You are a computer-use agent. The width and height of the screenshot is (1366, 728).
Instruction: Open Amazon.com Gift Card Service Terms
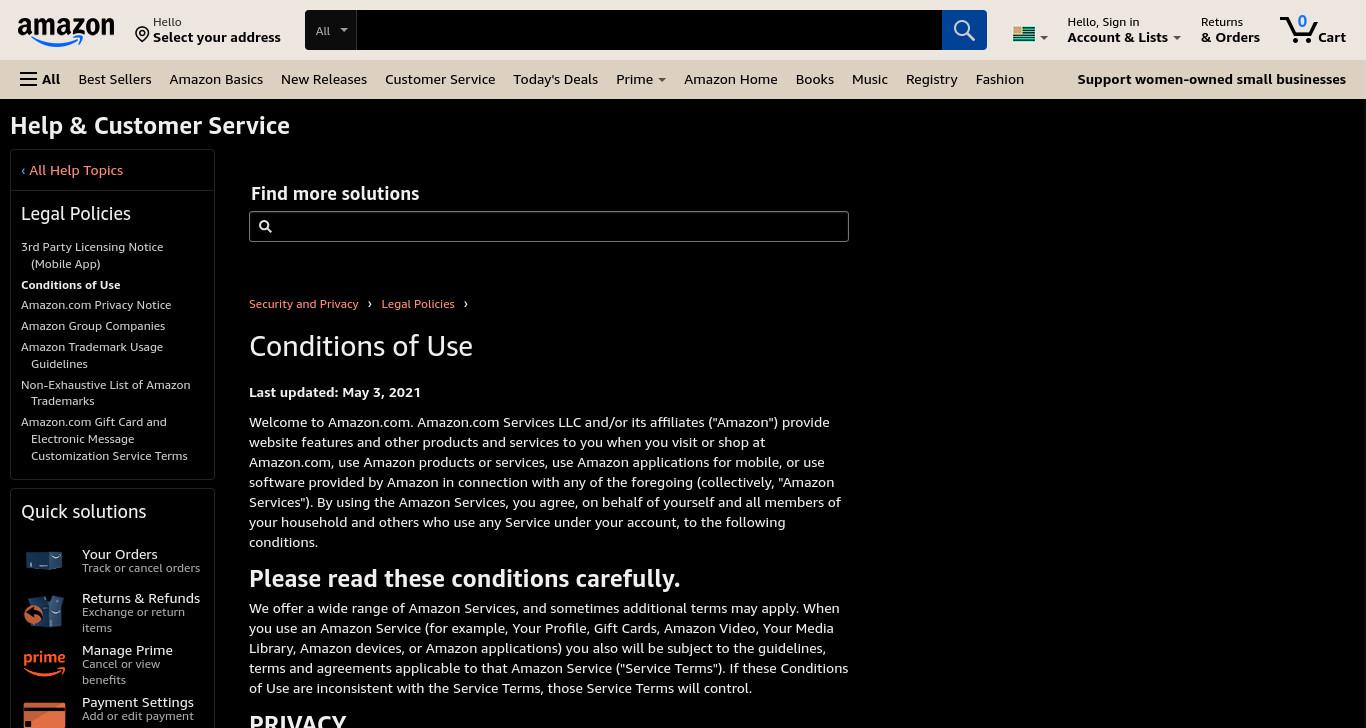[104, 439]
